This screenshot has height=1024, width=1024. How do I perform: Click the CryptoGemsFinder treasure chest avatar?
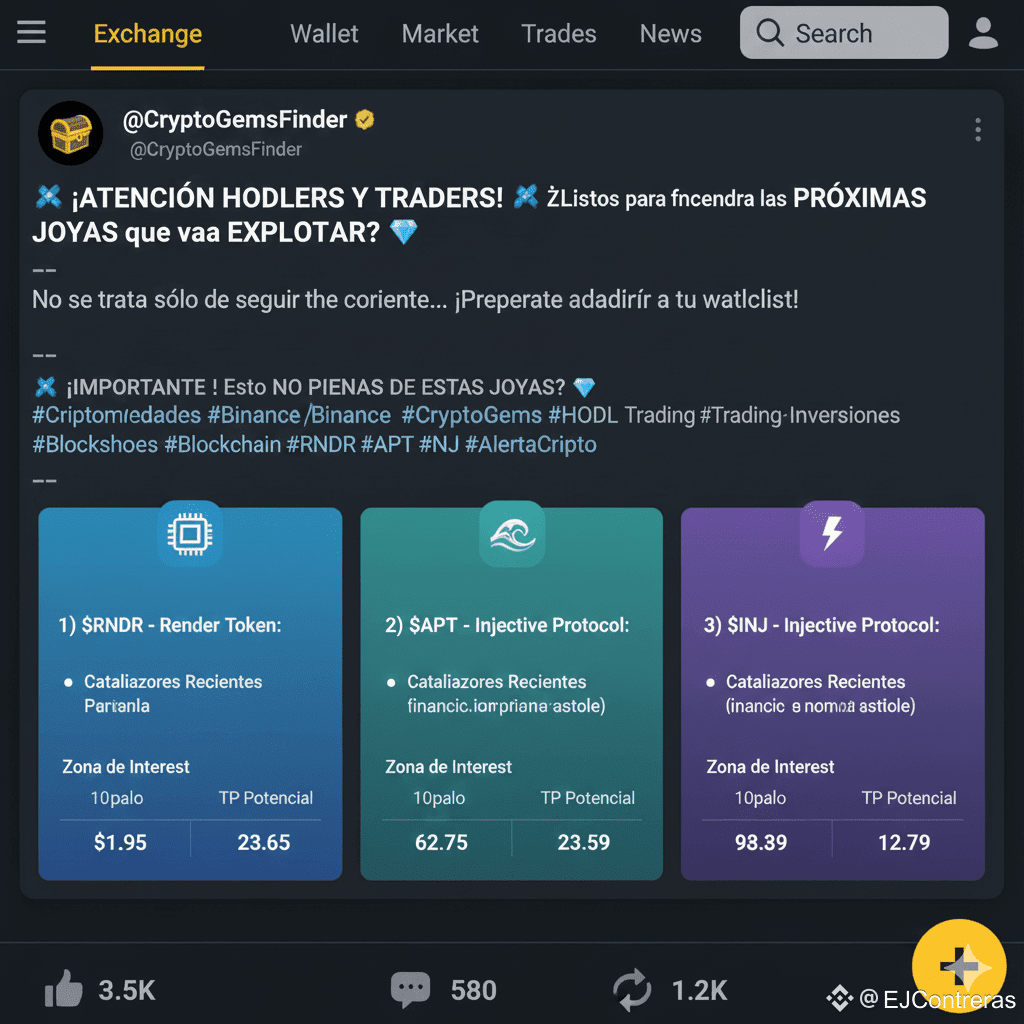pos(71,133)
